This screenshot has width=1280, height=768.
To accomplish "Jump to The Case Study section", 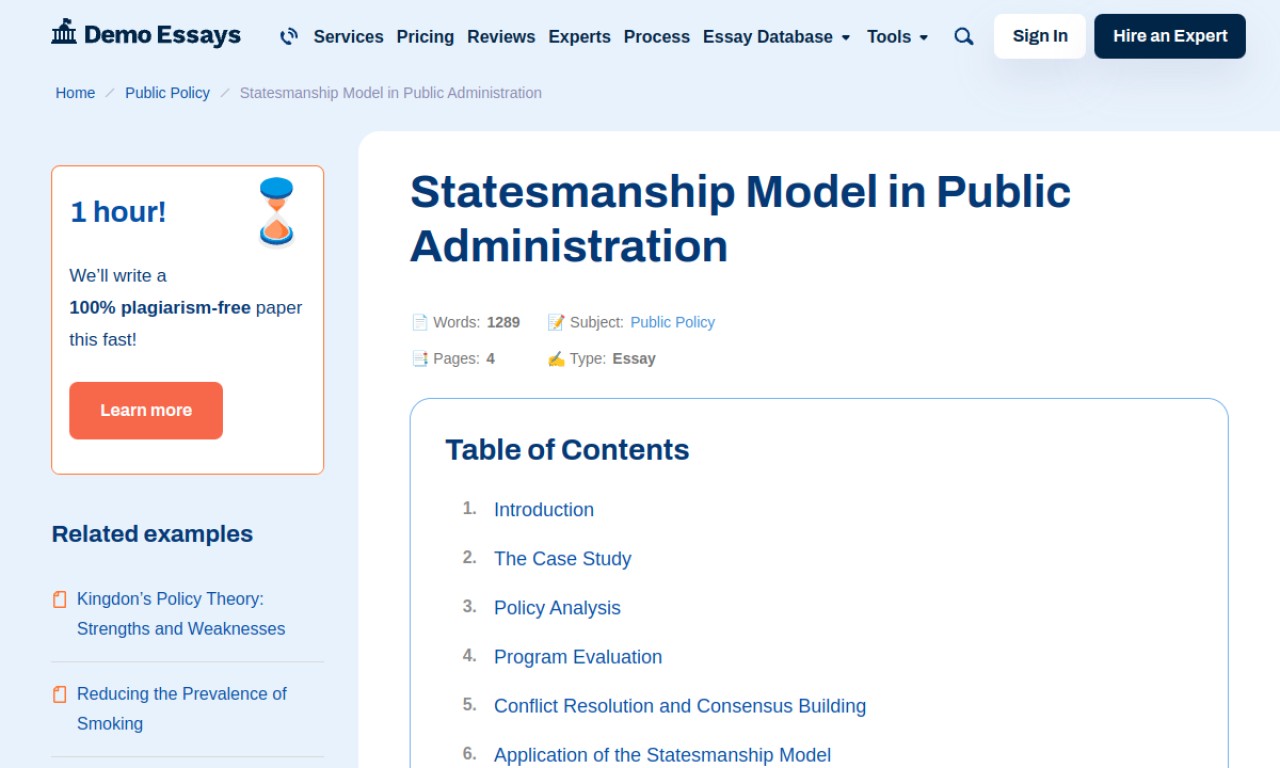I will [x=563, y=559].
